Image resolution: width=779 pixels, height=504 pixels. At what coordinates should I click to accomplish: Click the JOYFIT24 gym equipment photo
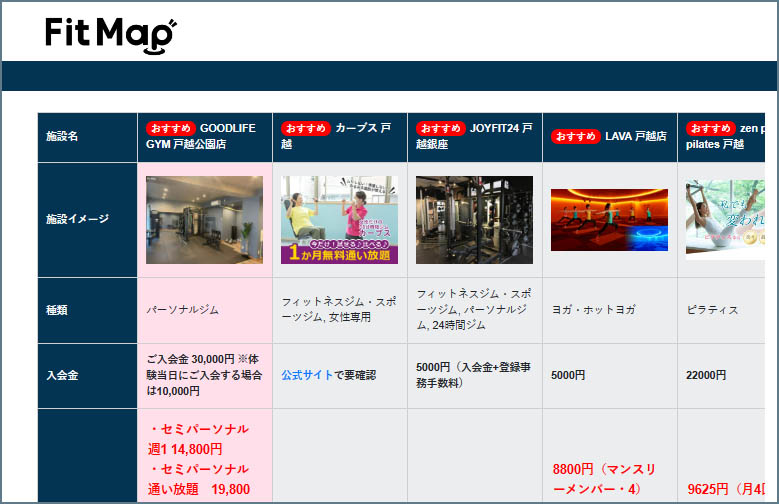[474, 220]
